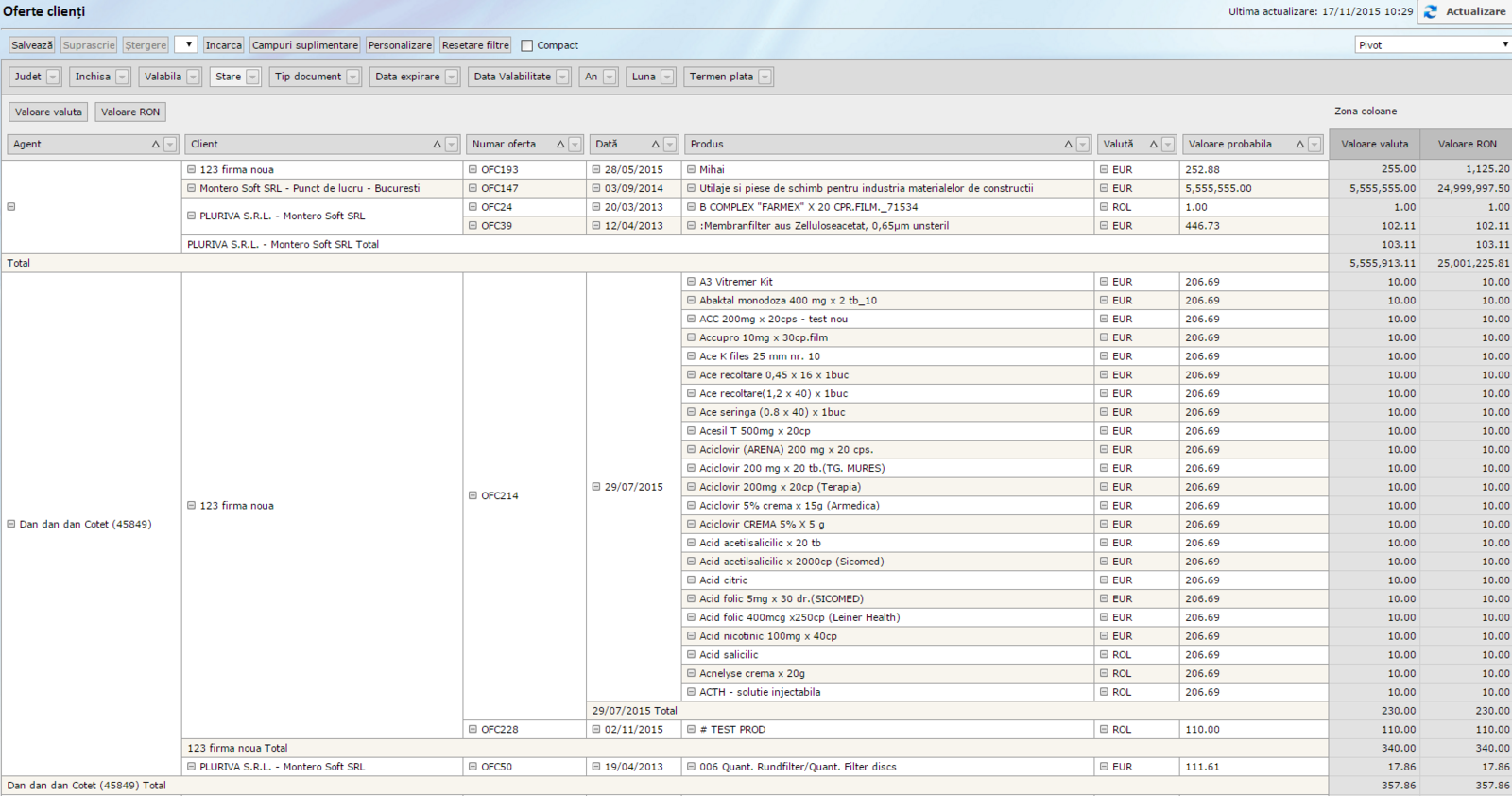Click the Resetare filtre button
Viewport: 1512px width, 796px height.
point(475,45)
